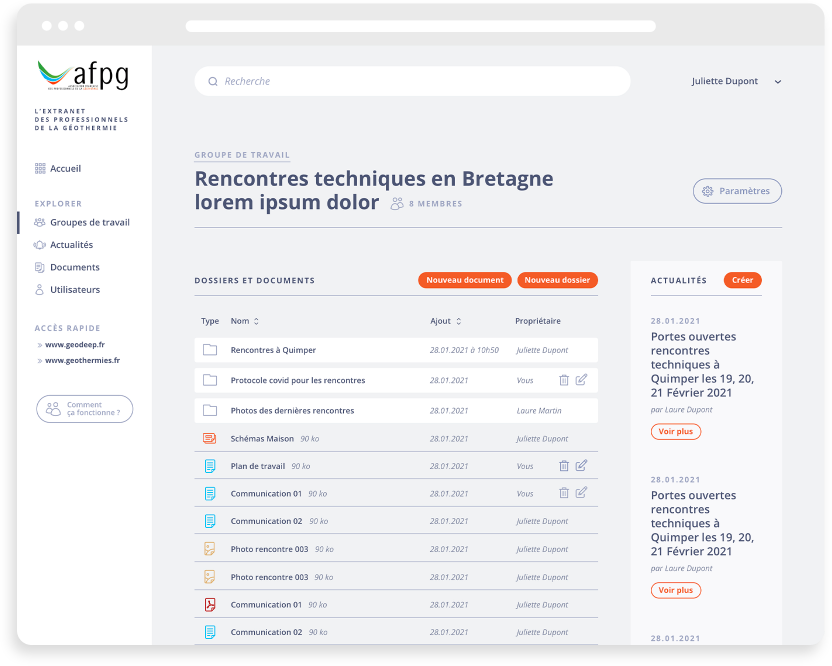Click the PDF icon of Communication 01

(210, 604)
